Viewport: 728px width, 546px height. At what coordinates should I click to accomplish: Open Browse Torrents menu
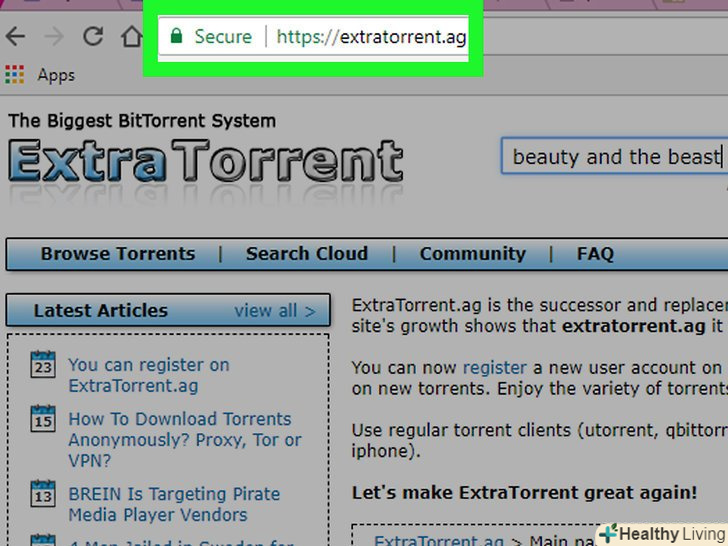coord(118,254)
